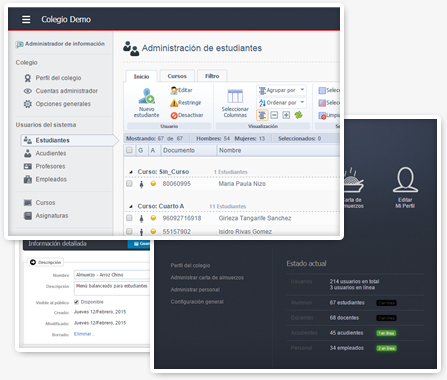Viewport: 447px width, 380px height.
Task: Open Perfil del colegio link in dark window
Action: 190,266
